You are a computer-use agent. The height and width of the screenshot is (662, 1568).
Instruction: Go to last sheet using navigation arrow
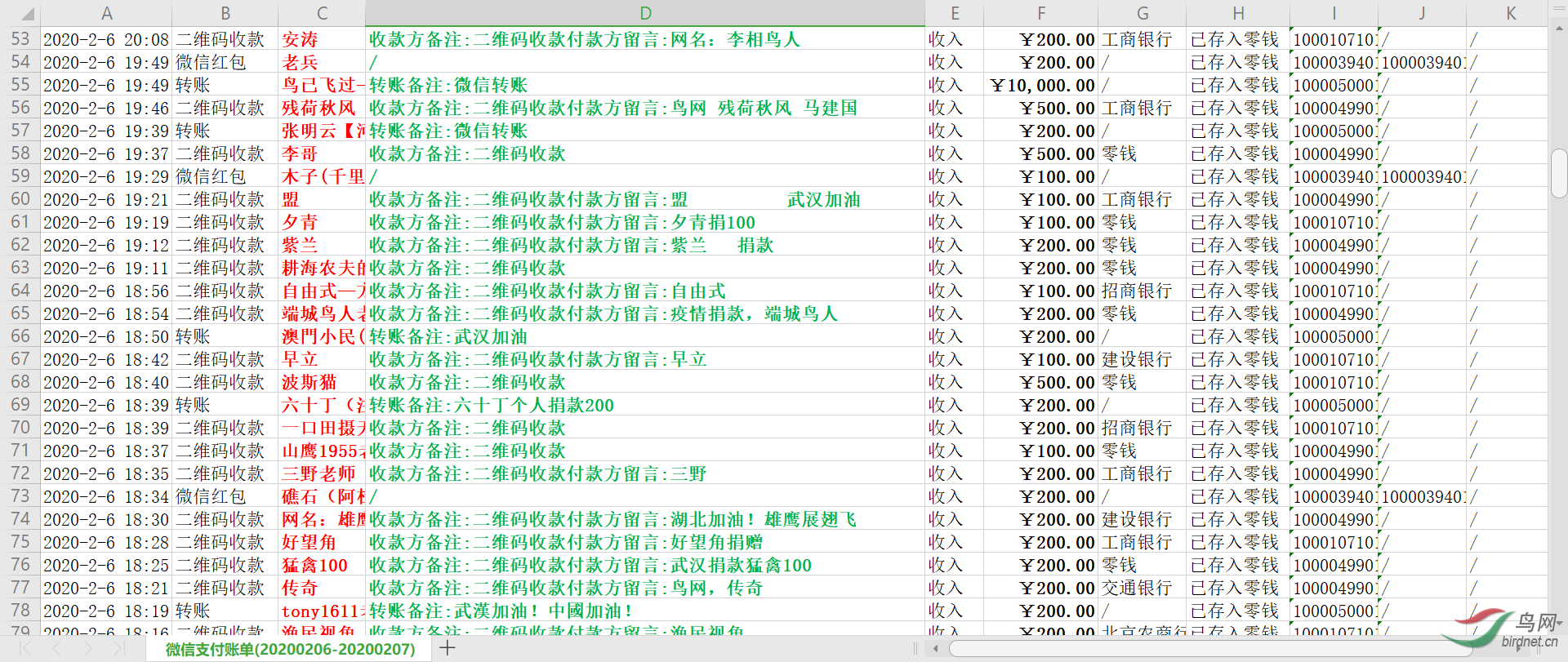[x=119, y=648]
